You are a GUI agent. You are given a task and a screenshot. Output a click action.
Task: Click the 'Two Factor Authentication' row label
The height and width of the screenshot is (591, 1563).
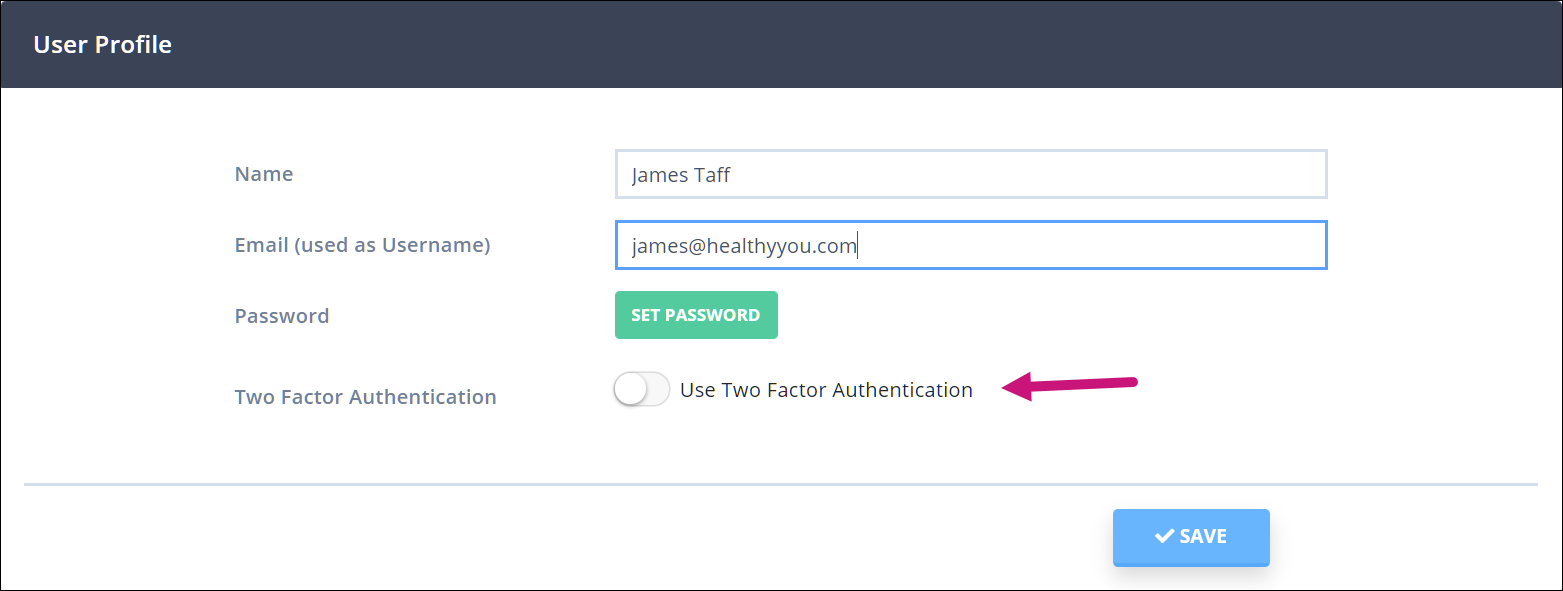(x=365, y=397)
